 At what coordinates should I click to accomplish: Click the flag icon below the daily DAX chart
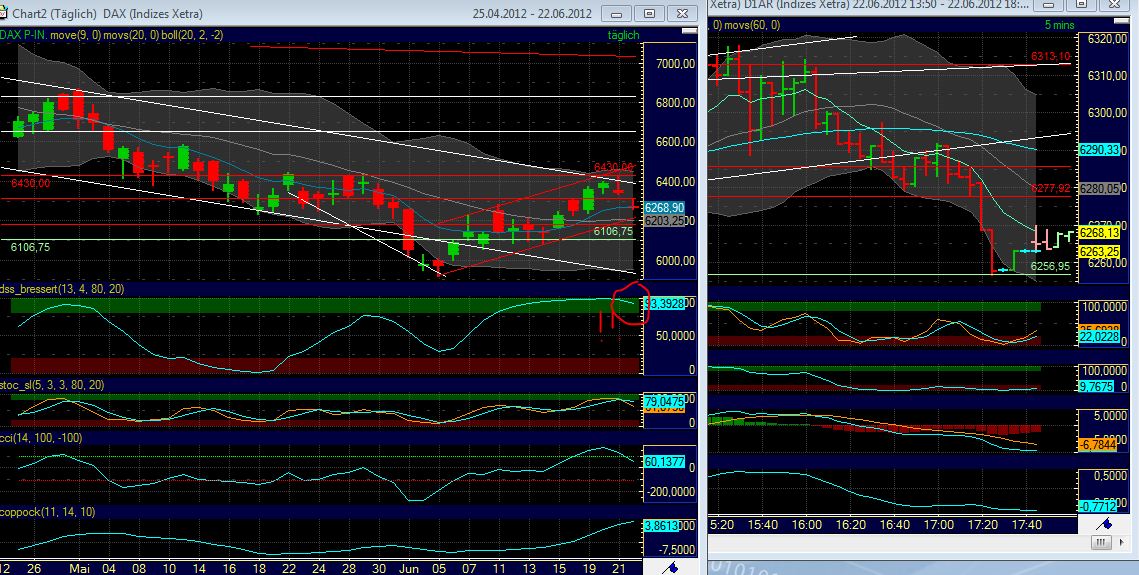[x=670, y=568]
